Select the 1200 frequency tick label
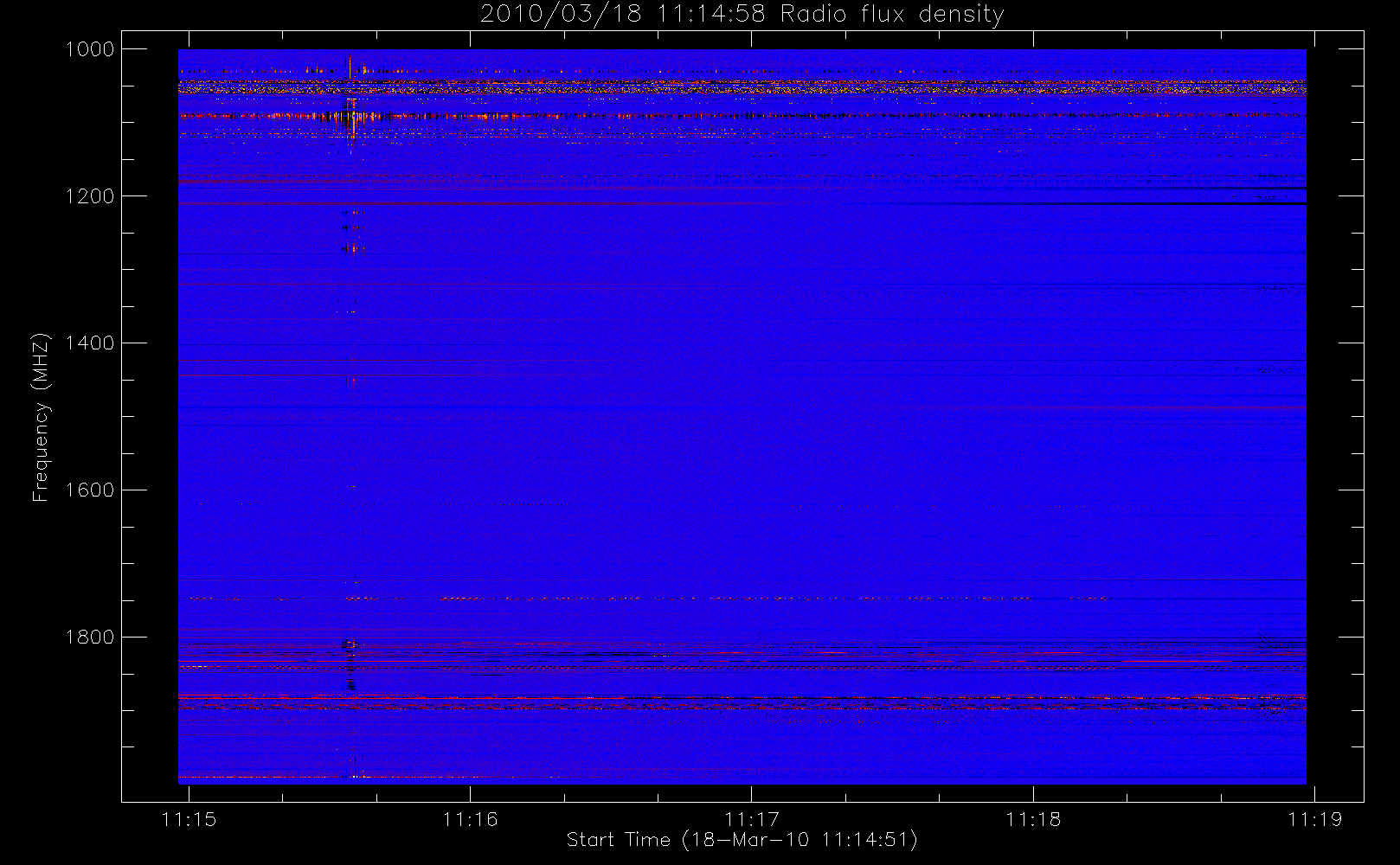 (x=90, y=196)
